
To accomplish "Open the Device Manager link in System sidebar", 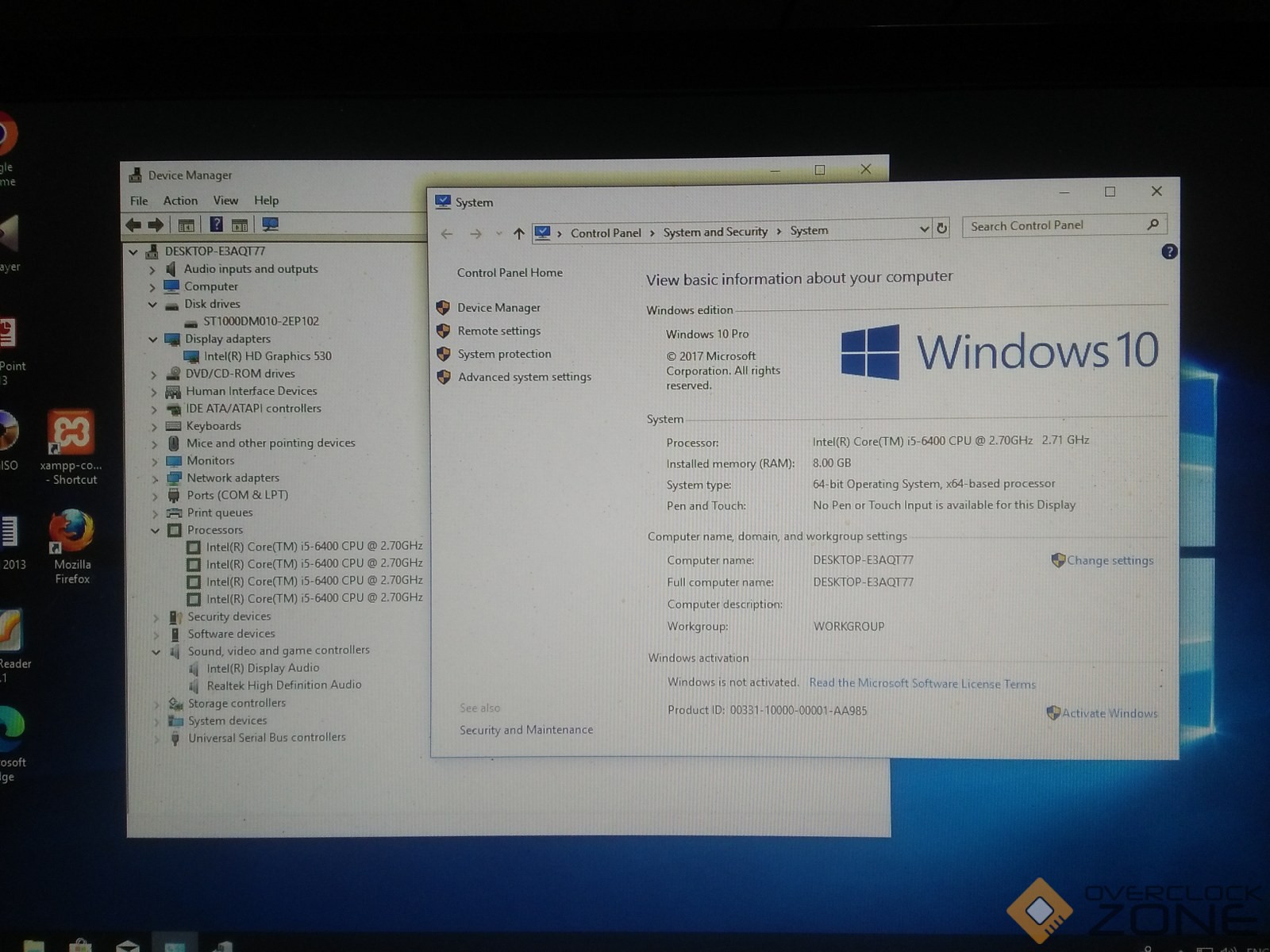I will [498, 308].
